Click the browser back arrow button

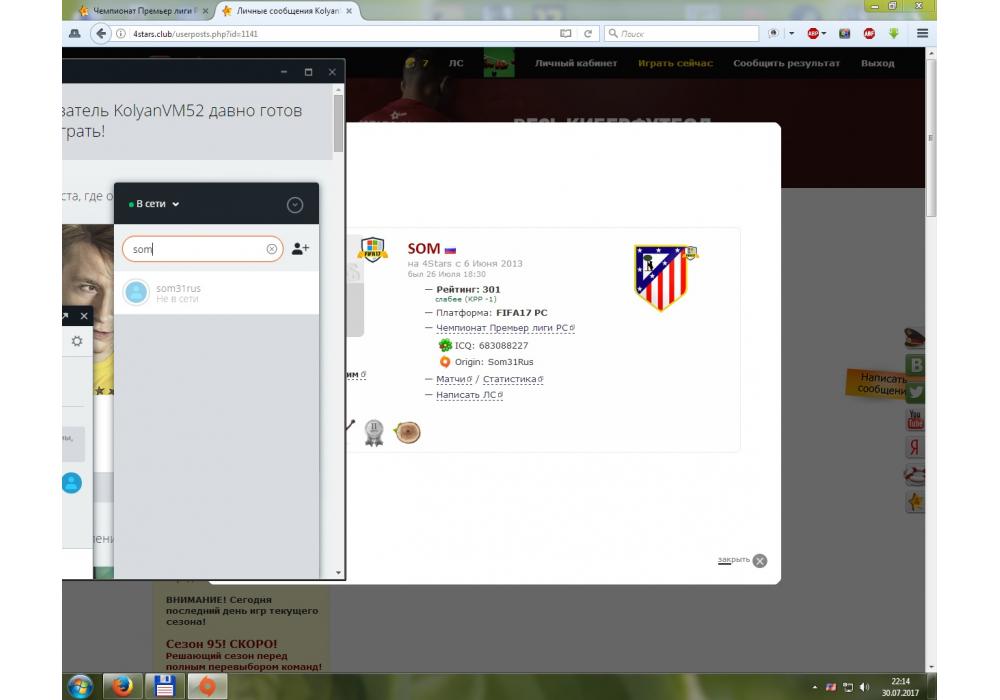(101, 33)
